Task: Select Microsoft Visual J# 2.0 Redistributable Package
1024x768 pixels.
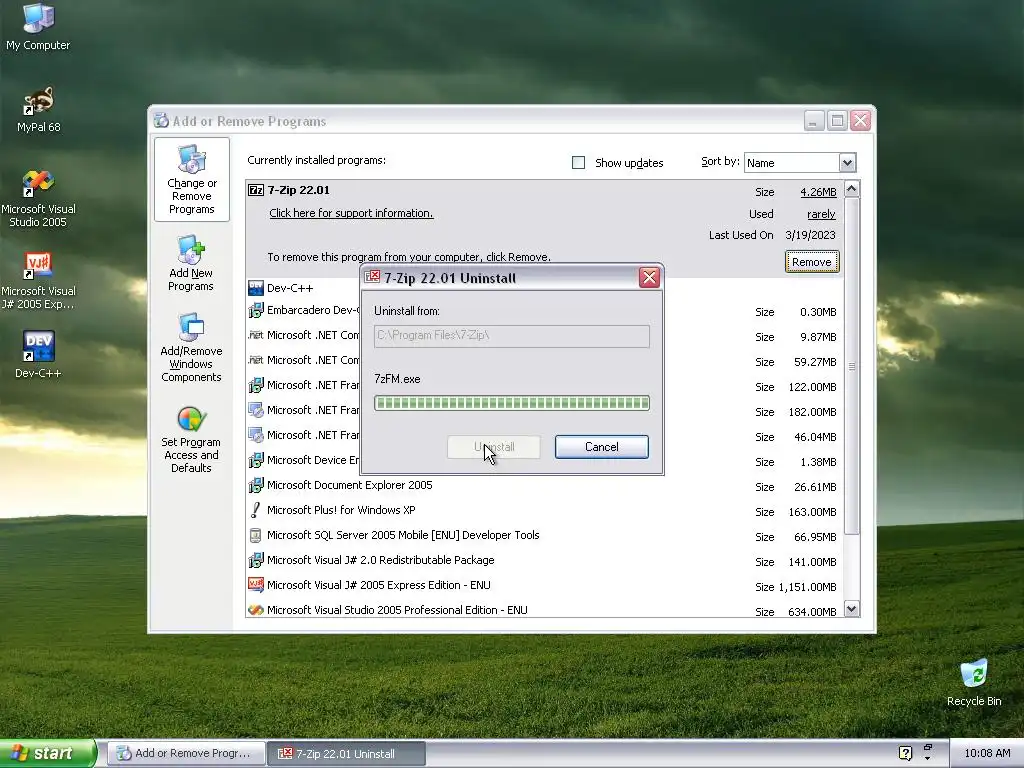Action: point(545,560)
